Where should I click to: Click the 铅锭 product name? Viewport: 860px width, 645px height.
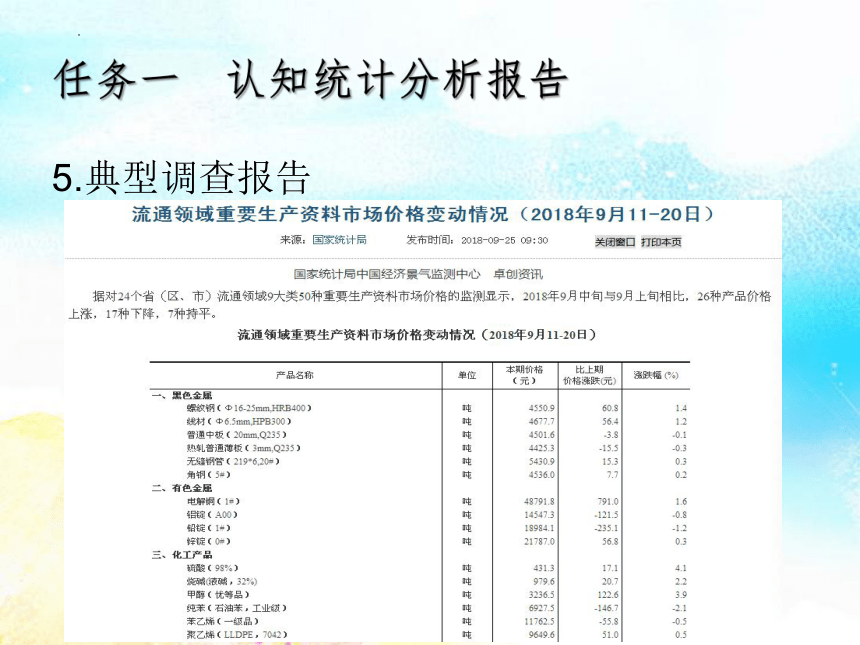tap(208, 528)
